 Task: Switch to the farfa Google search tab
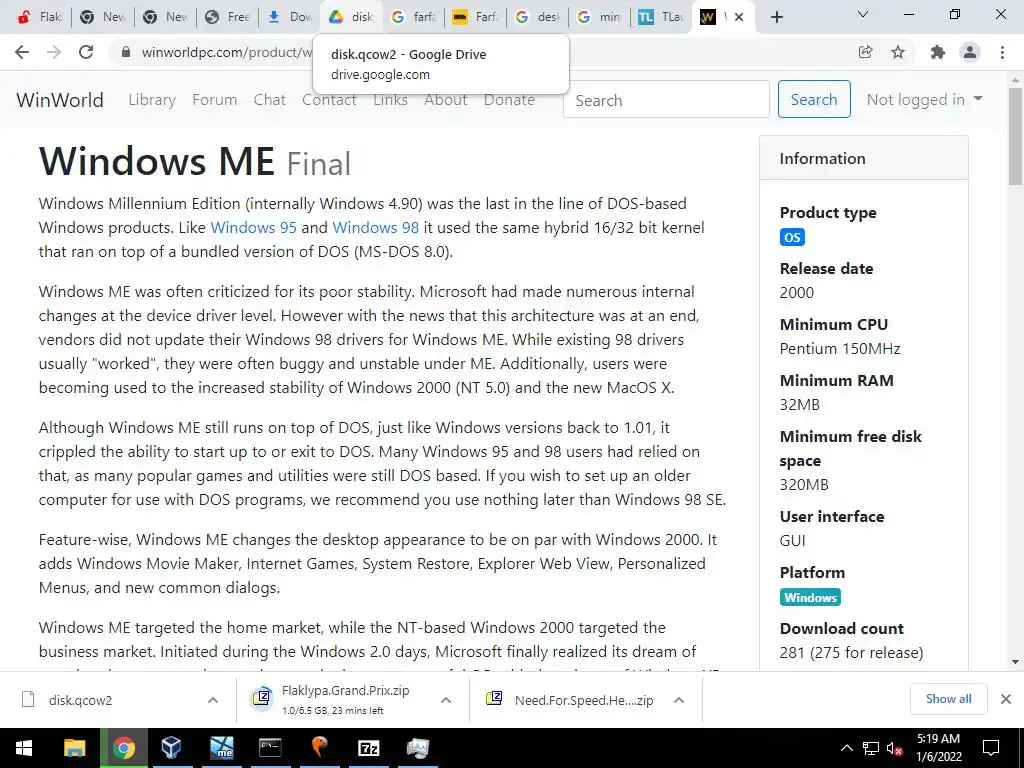click(x=413, y=17)
